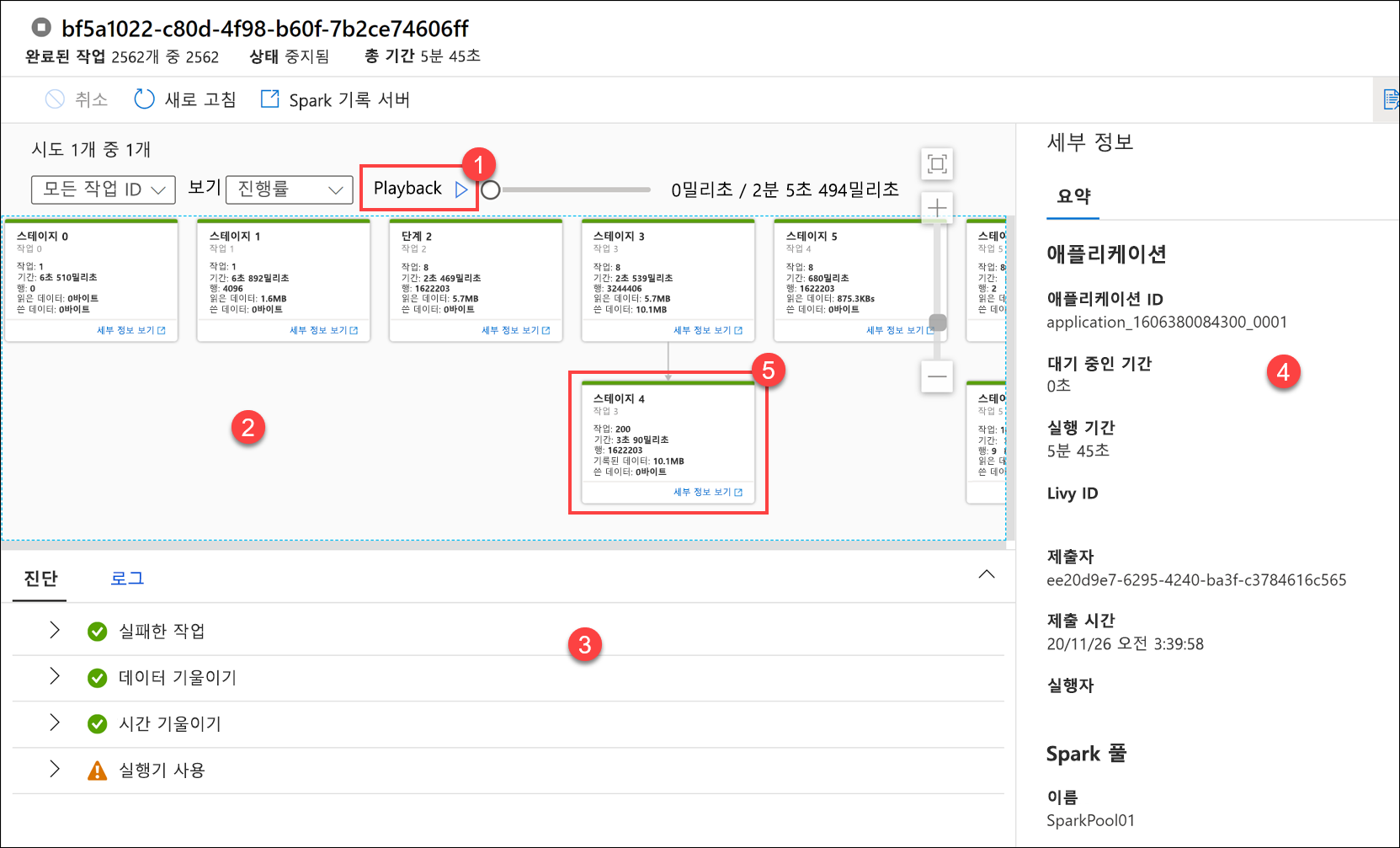The image size is (1400, 848).
Task: Open 세부 정보 보기 link of 스테이지 0
Action: click(131, 330)
